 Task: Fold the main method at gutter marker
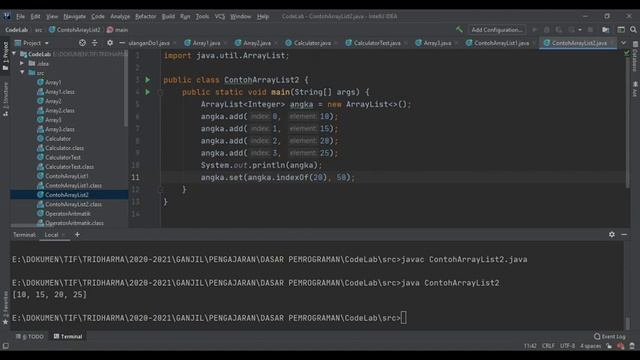[160, 93]
